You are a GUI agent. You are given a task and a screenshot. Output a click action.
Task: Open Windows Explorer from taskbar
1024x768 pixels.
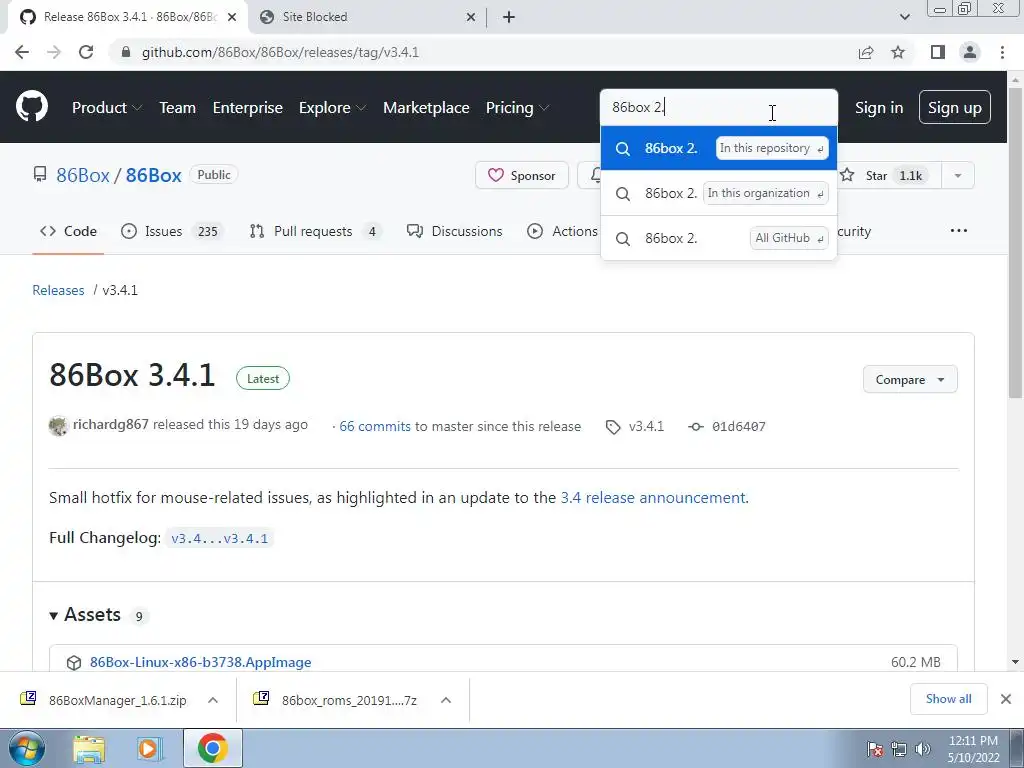click(89, 749)
